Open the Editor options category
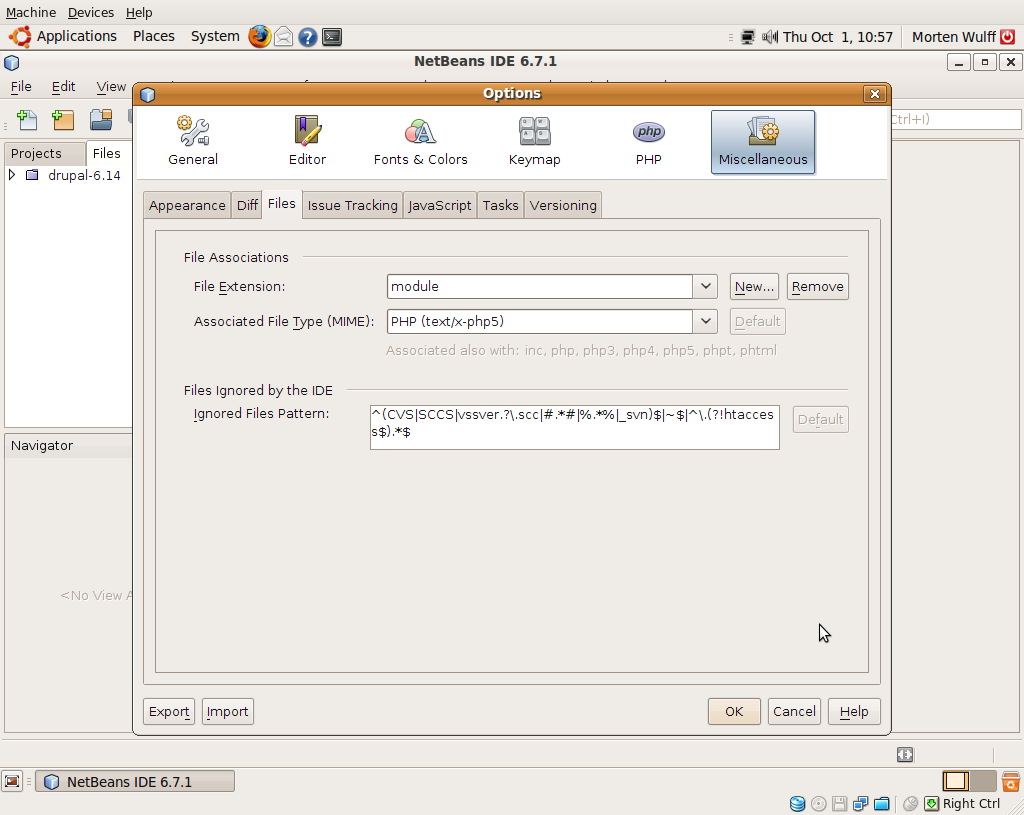 click(307, 141)
